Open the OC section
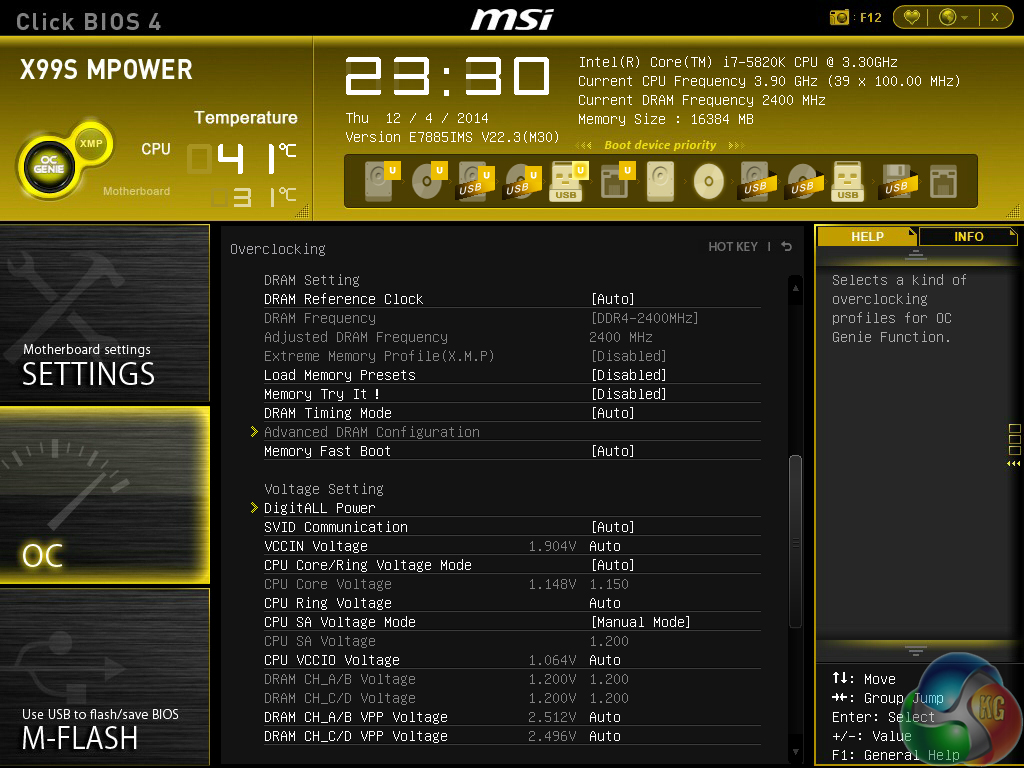This screenshot has height=768, width=1024. (x=104, y=495)
